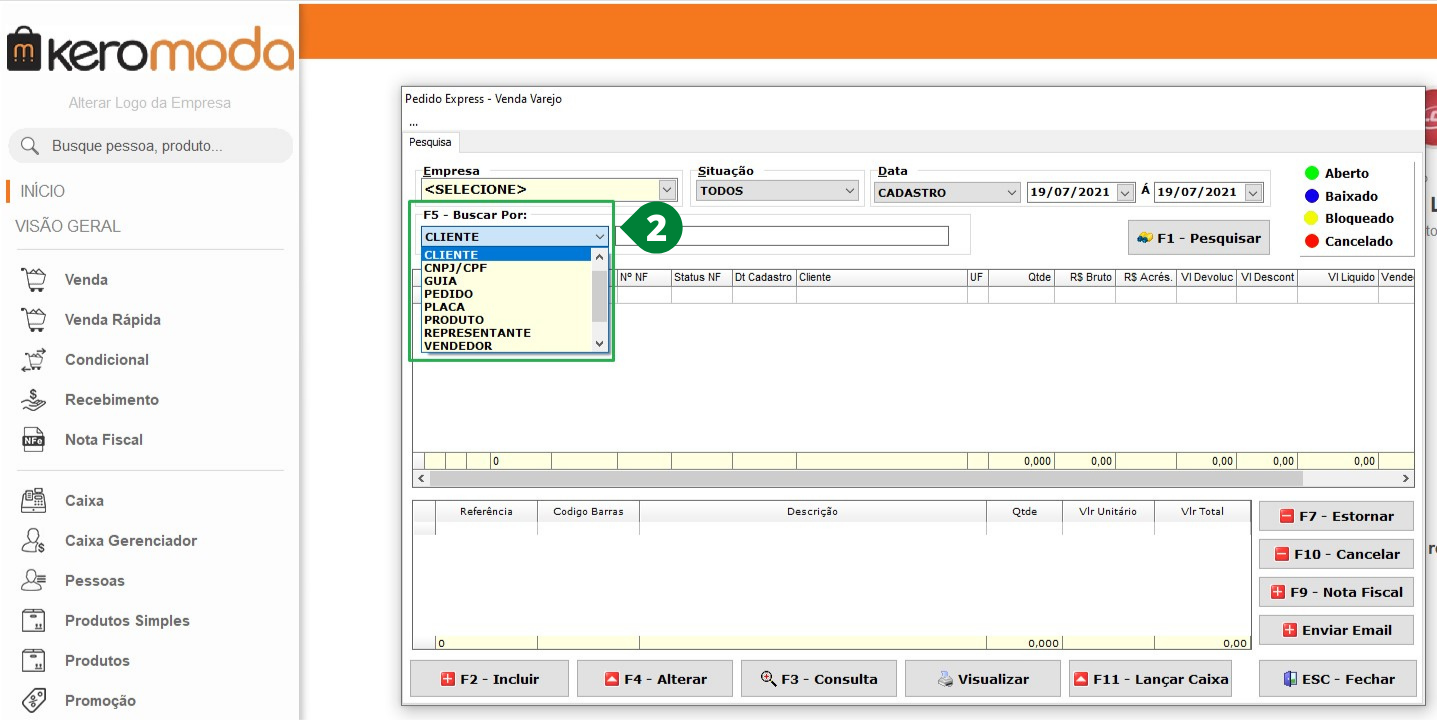The height and width of the screenshot is (720, 1437).
Task: Click the F2 - Incluir button
Action: [x=489, y=679]
